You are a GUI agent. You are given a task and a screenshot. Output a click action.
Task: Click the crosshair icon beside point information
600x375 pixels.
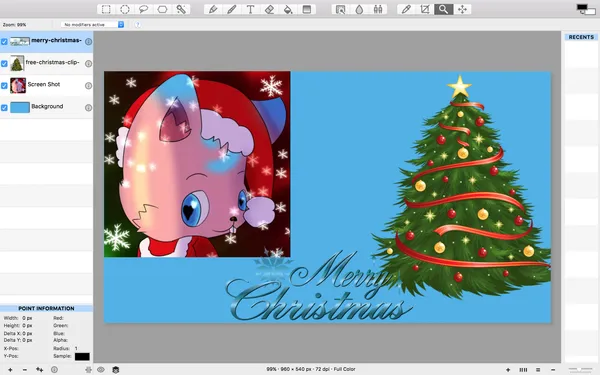[x=88, y=370]
